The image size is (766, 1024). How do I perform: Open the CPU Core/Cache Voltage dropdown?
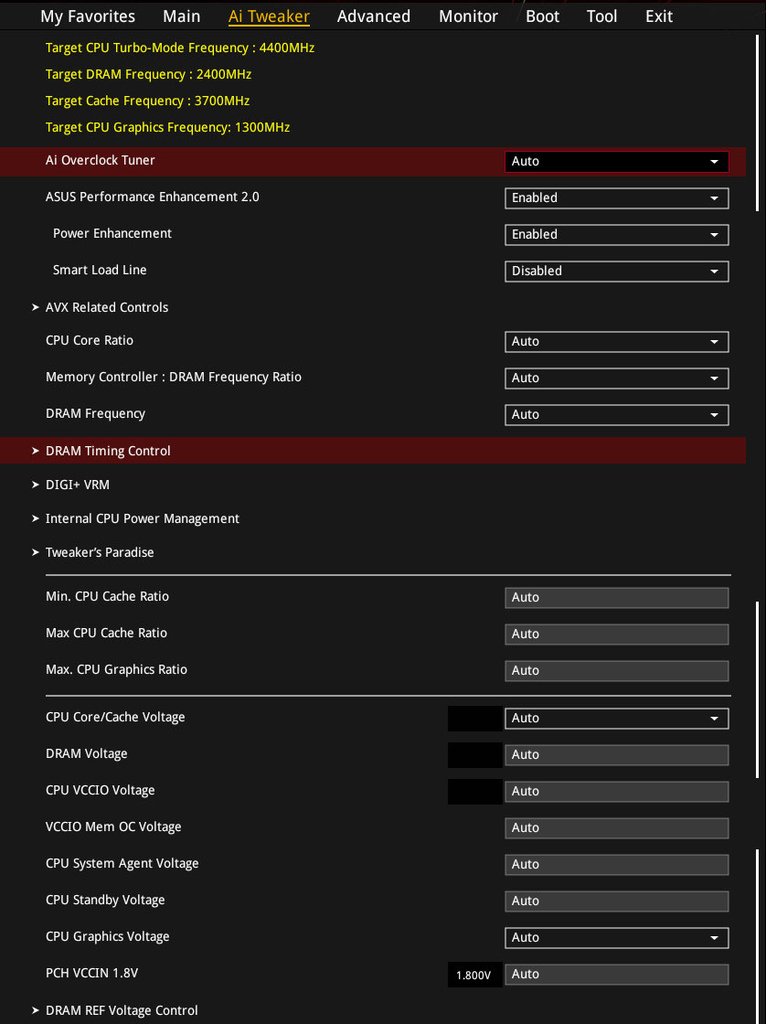pos(616,718)
